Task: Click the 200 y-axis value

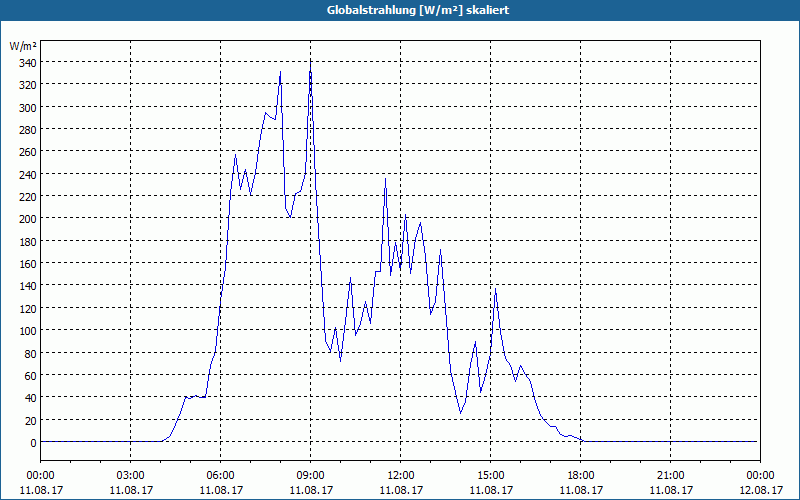Action: [x=28, y=219]
